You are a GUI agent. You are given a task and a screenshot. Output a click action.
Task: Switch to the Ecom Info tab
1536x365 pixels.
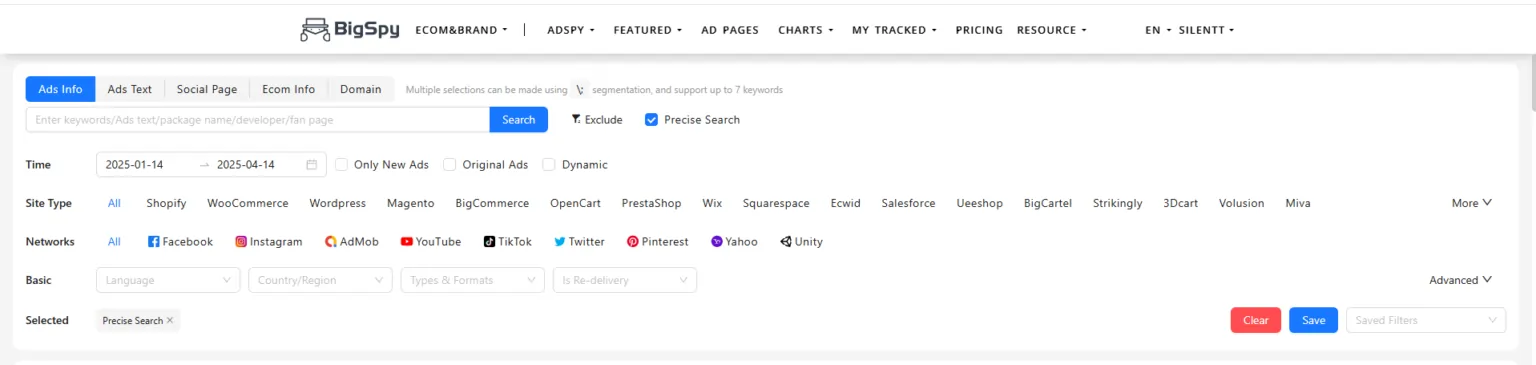[288, 89]
